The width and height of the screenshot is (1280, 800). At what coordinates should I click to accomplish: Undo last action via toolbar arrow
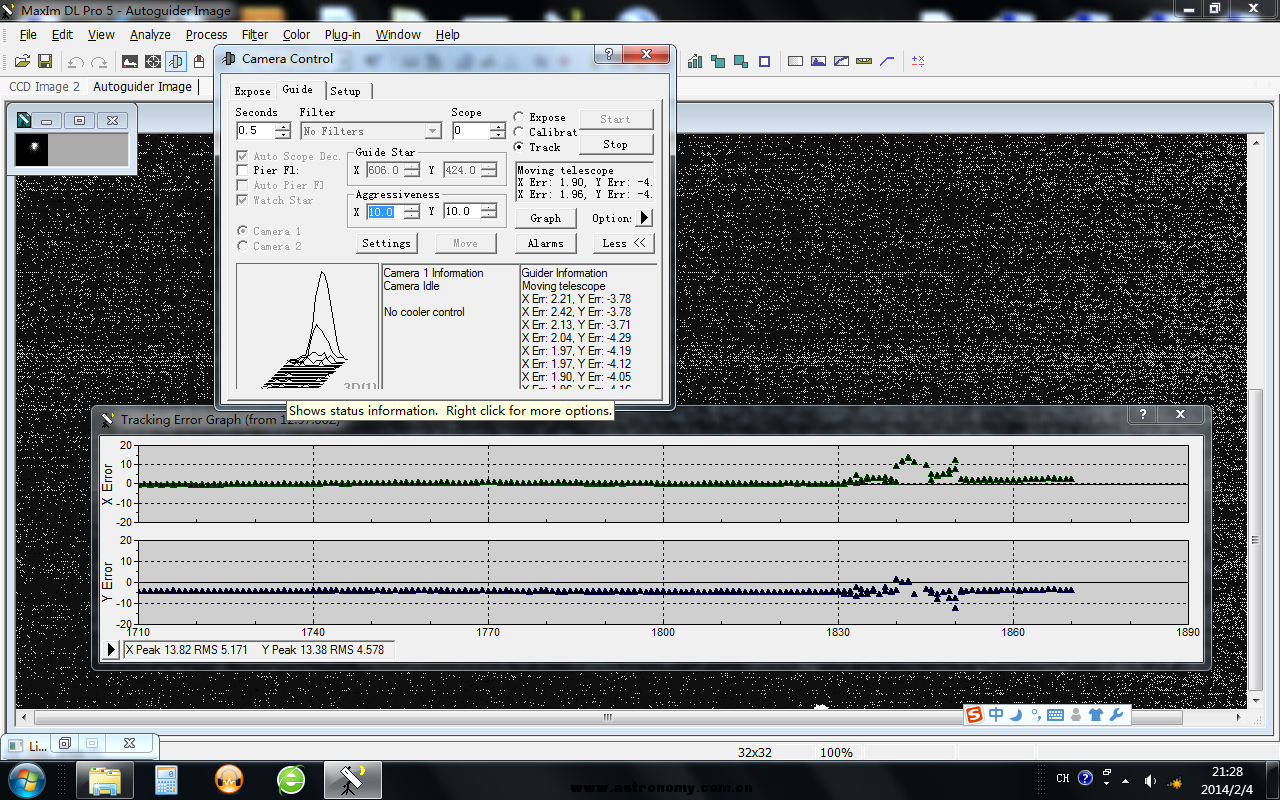(75, 62)
